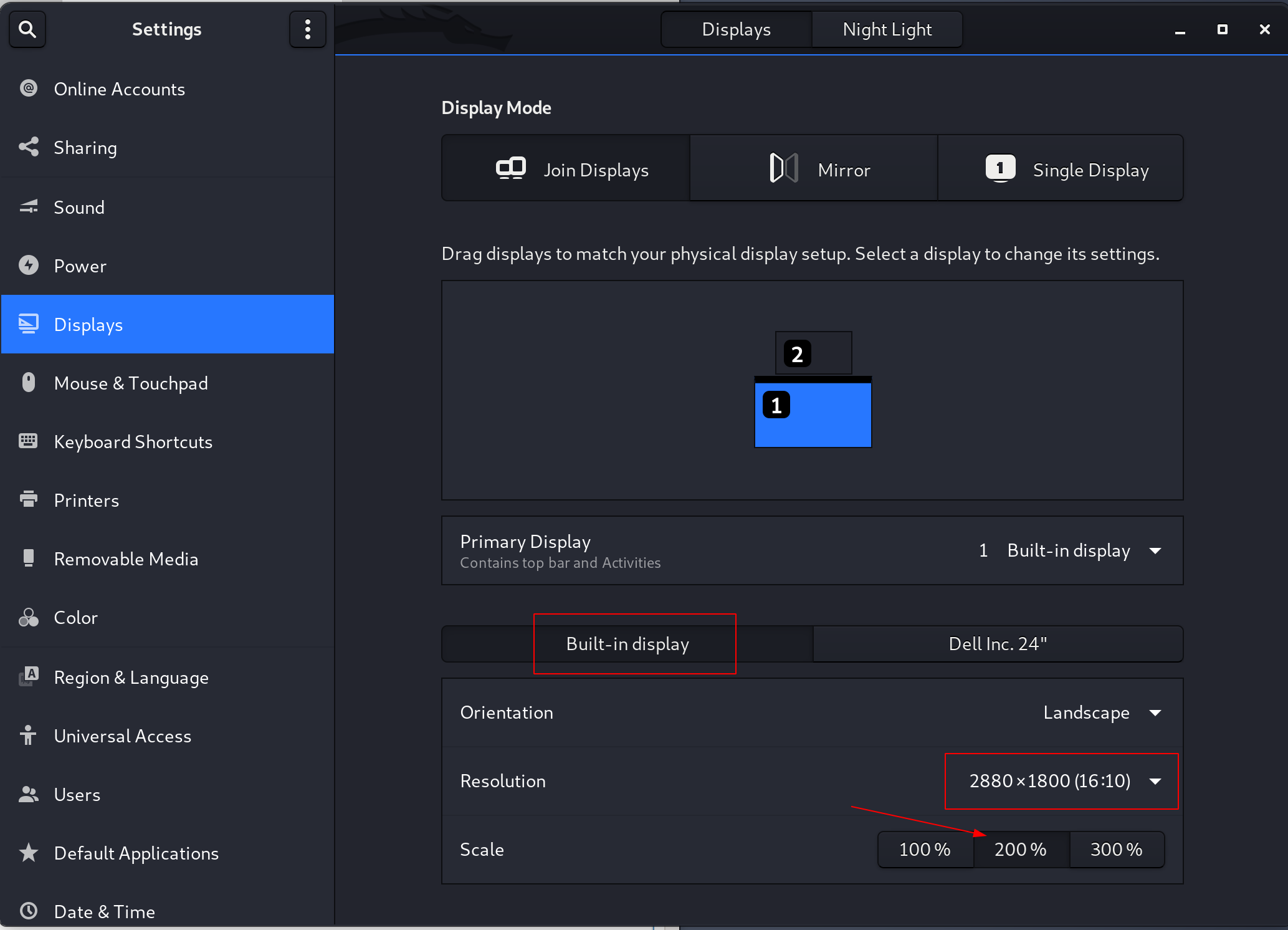Click the Power lightning icon

point(29,266)
